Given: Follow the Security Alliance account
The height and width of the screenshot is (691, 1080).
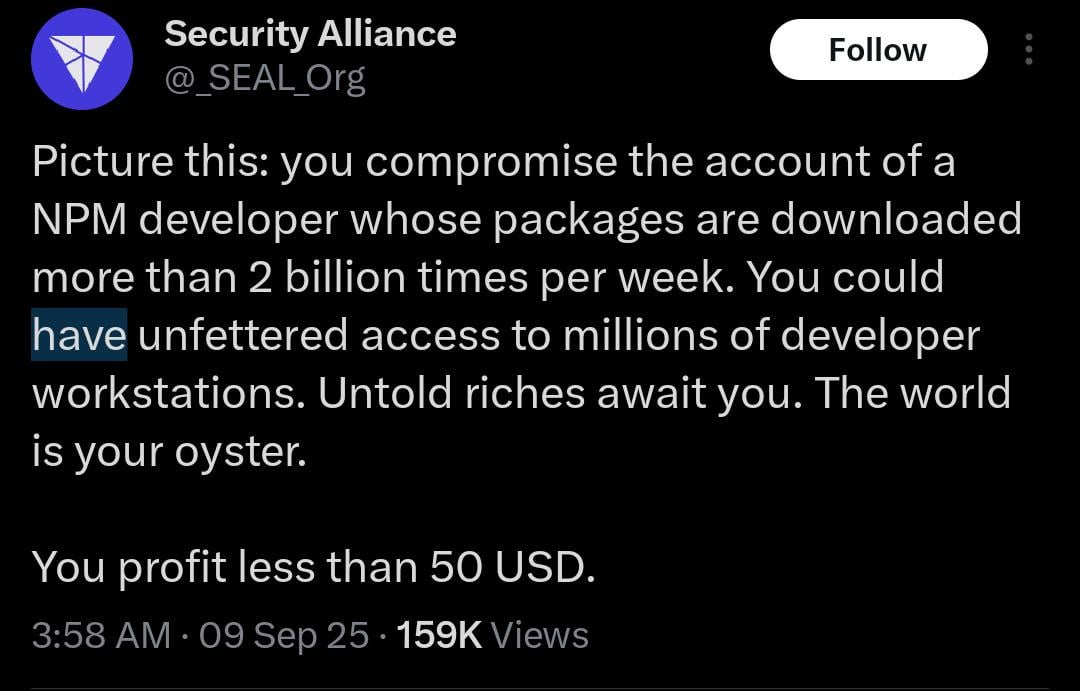Looking at the screenshot, I should click(x=878, y=50).
